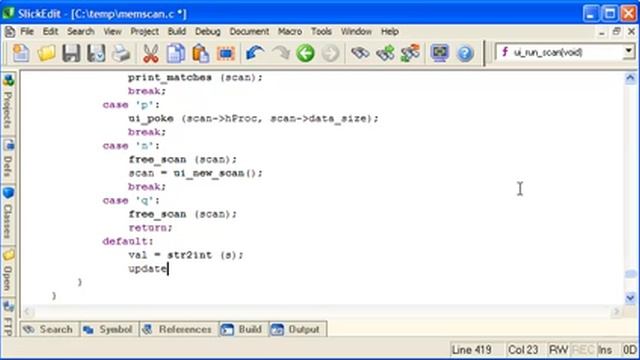This screenshot has height=360, width=640.
Task: Open the Help menu
Action: point(390,31)
